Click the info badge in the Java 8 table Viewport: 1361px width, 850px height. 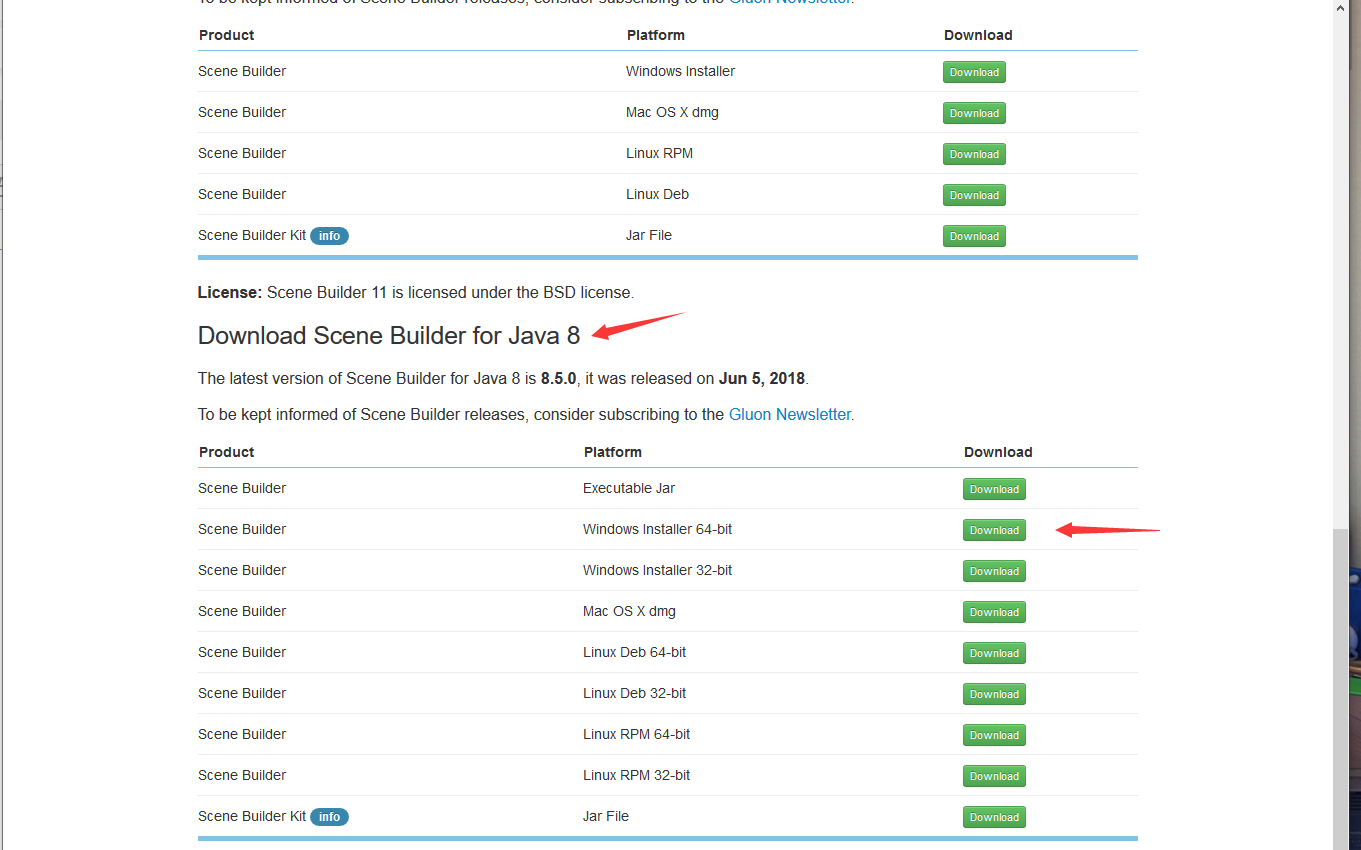coord(329,816)
